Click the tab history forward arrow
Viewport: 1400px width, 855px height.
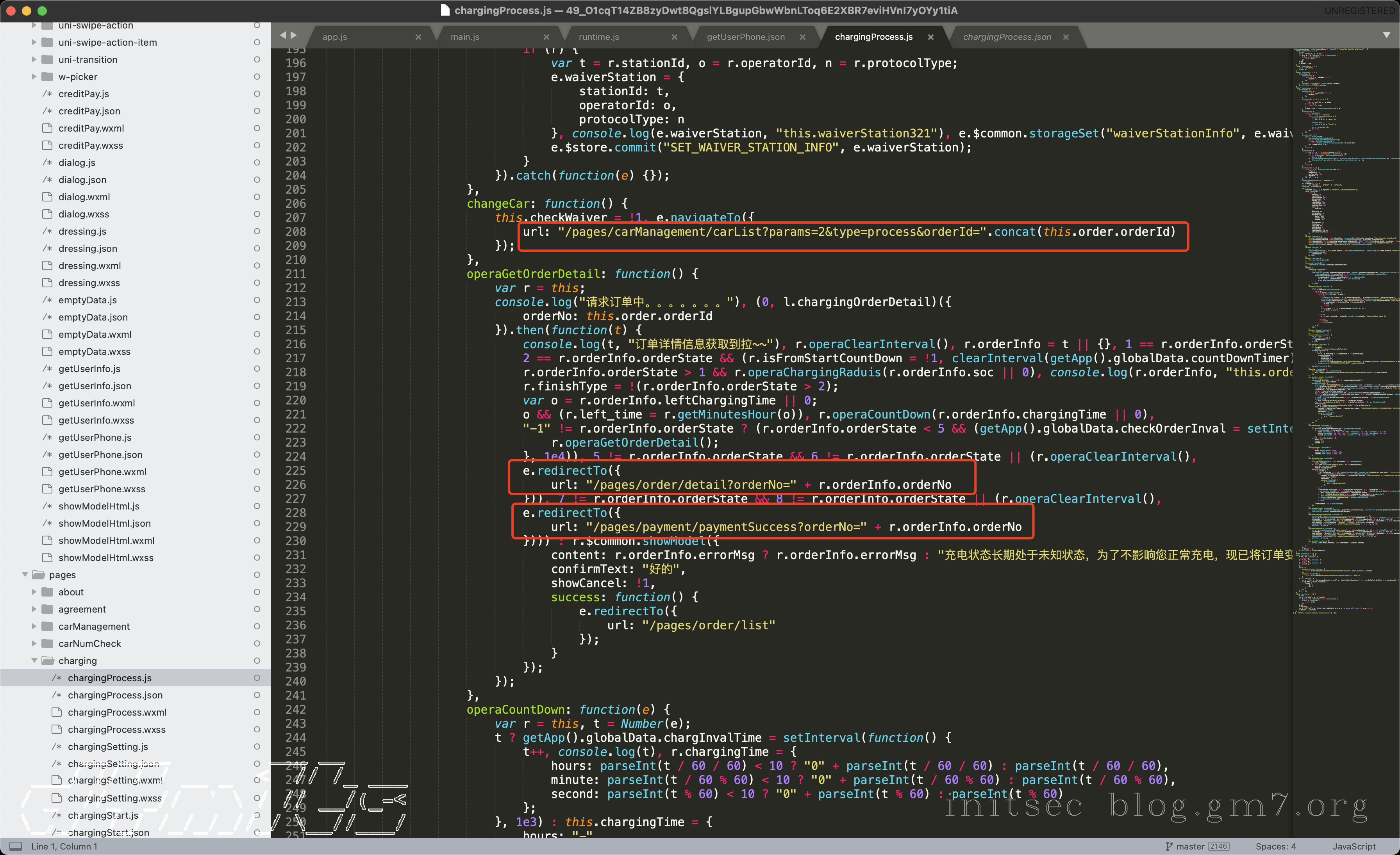294,35
